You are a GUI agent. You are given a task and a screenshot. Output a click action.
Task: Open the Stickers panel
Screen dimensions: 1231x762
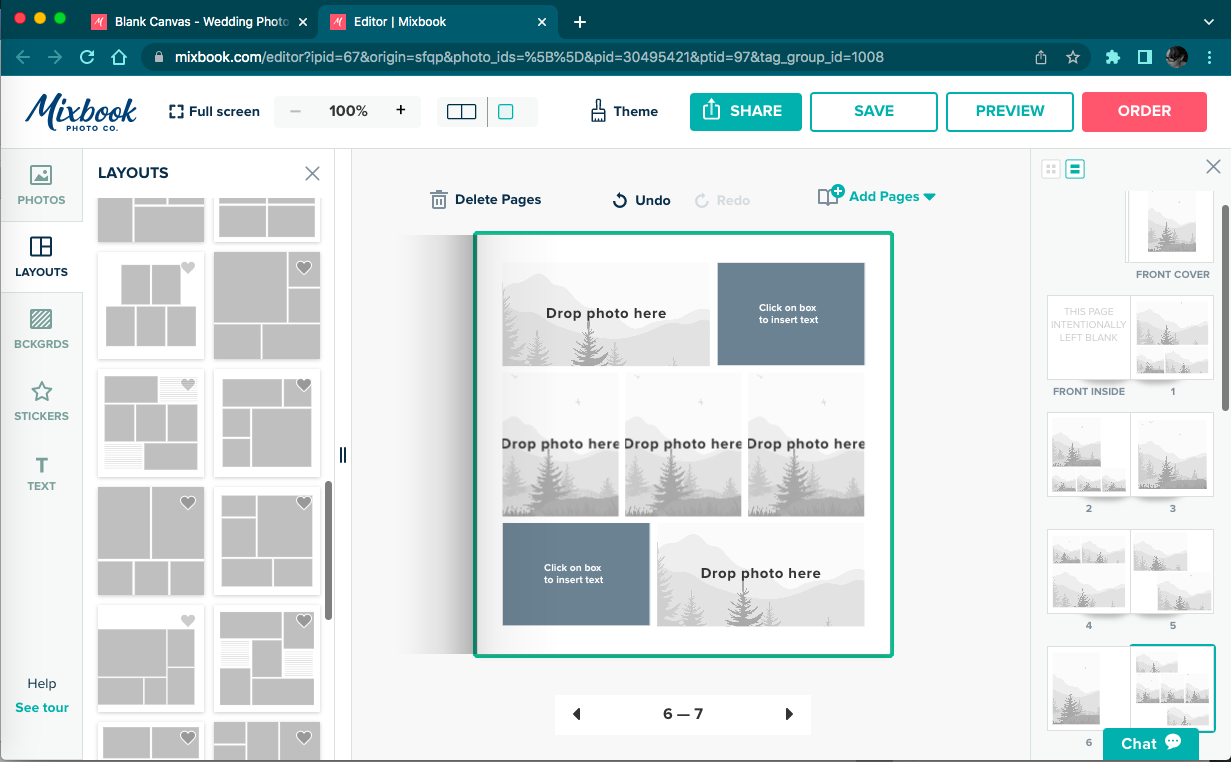[x=41, y=399]
